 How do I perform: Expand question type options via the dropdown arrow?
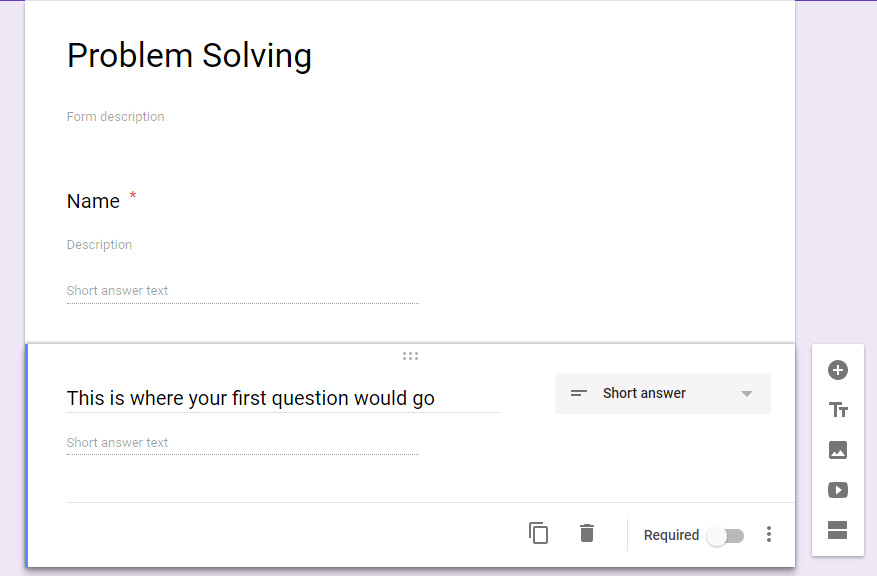tap(748, 393)
